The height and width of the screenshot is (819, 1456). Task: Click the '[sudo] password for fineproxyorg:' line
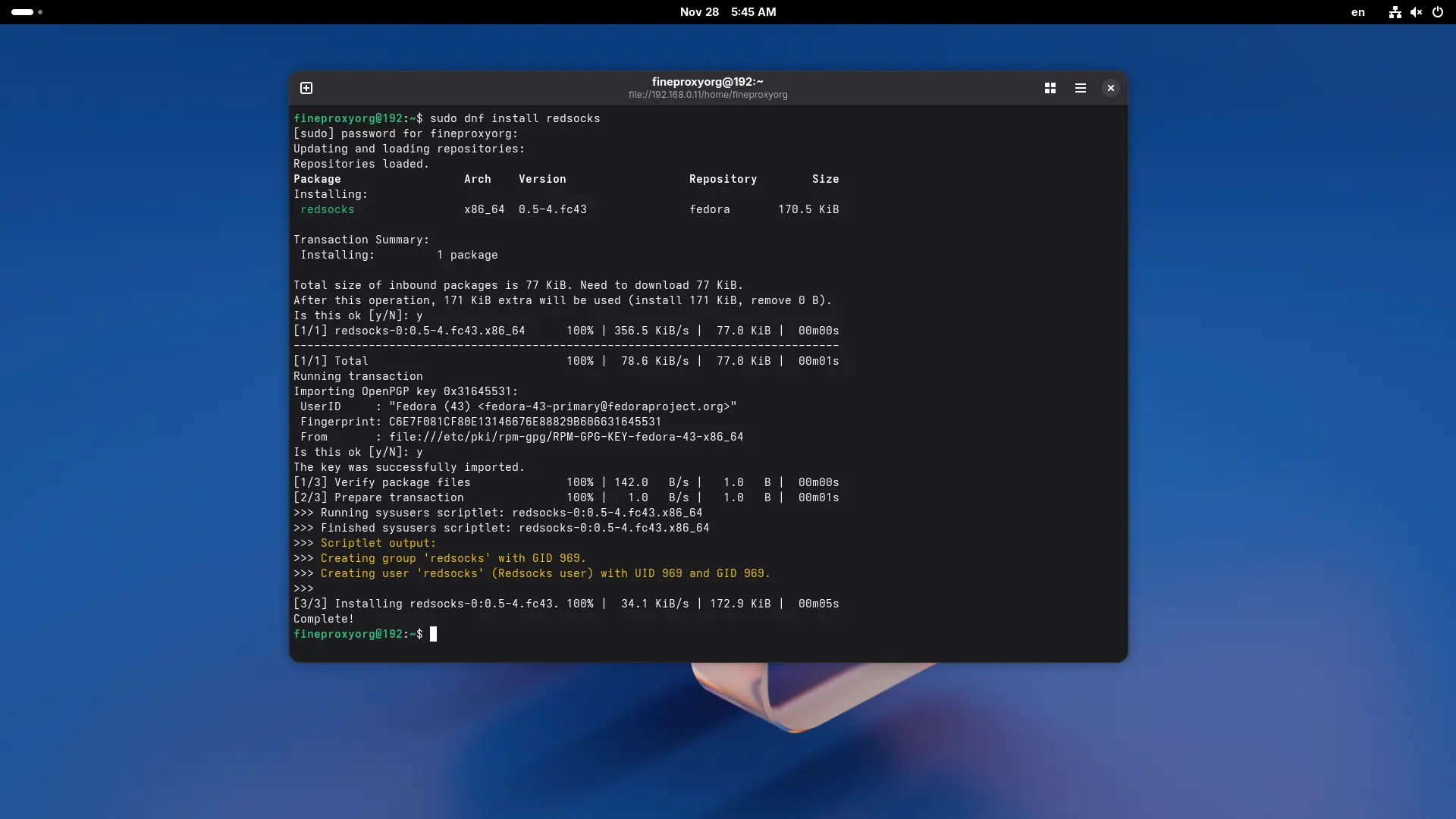406,133
